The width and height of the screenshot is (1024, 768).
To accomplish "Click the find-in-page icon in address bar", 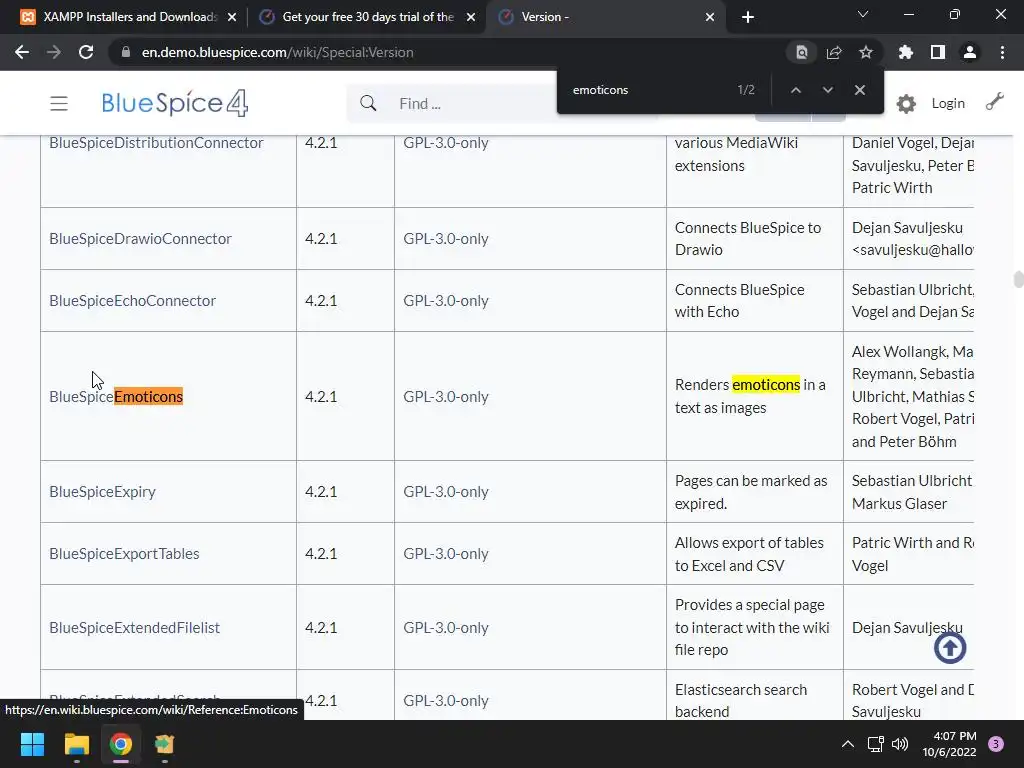I will pyautogui.click(x=802, y=52).
